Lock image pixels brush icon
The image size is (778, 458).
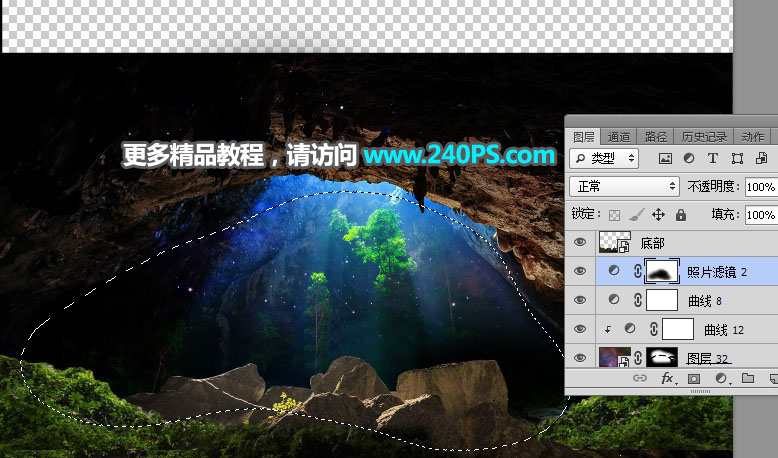[636, 214]
